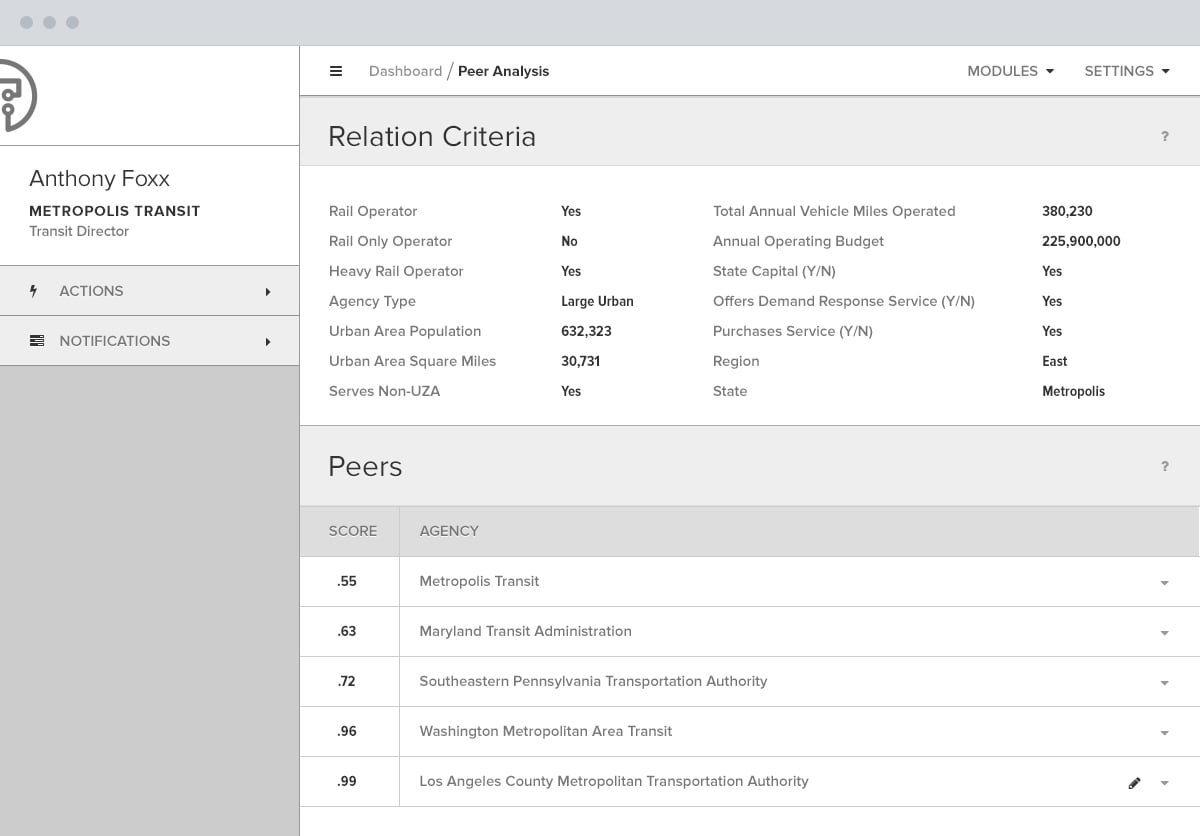The image size is (1200, 836).
Task: Click the Agency Type value Large Urban
Action: point(597,301)
